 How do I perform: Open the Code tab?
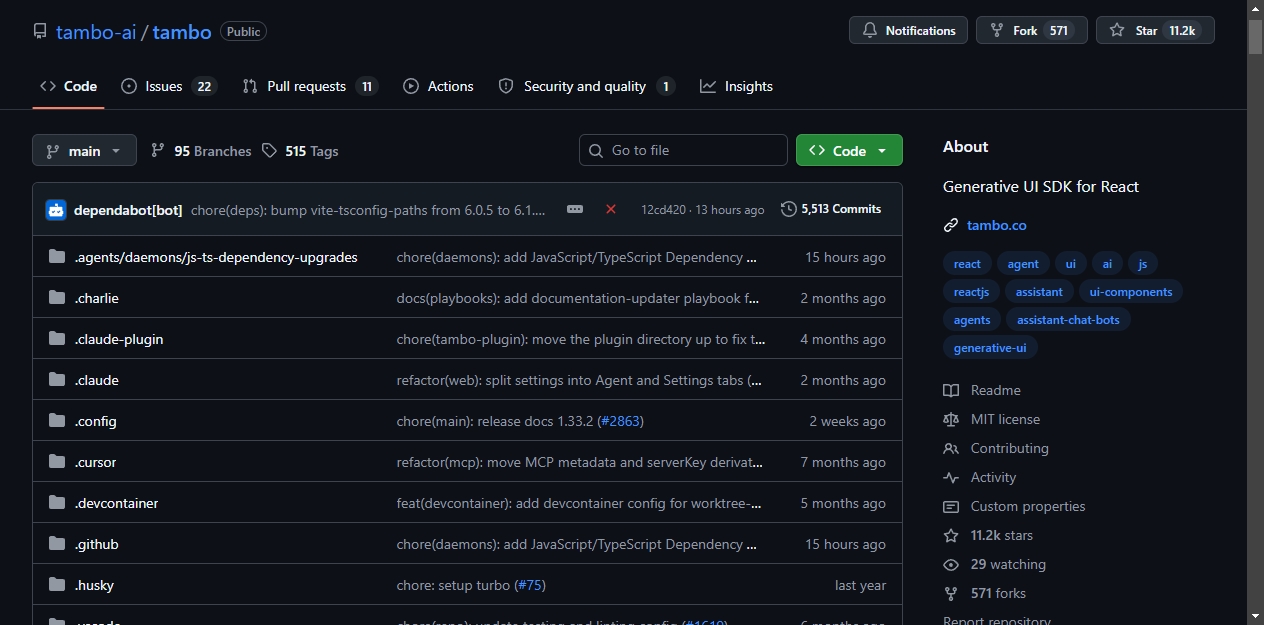pyautogui.click(x=68, y=86)
